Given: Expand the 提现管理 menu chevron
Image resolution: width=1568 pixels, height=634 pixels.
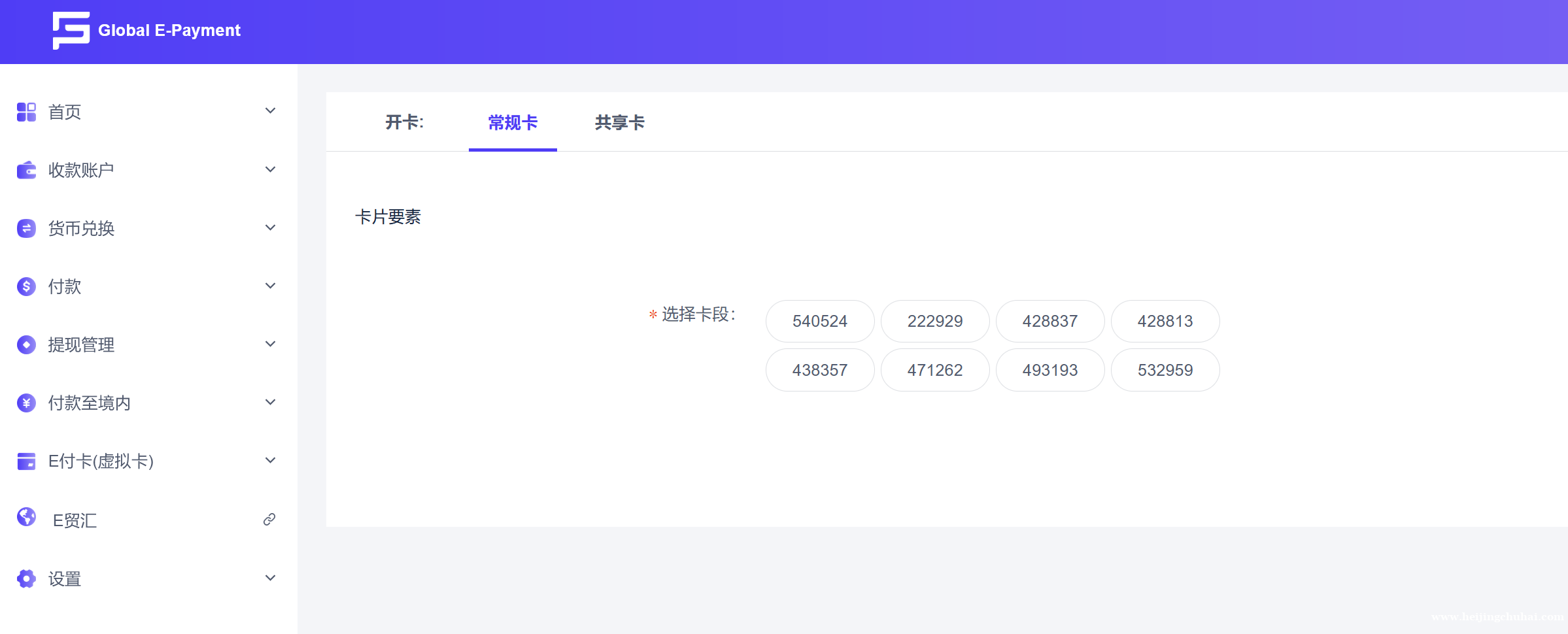Looking at the screenshot, I should click(270, 344).
